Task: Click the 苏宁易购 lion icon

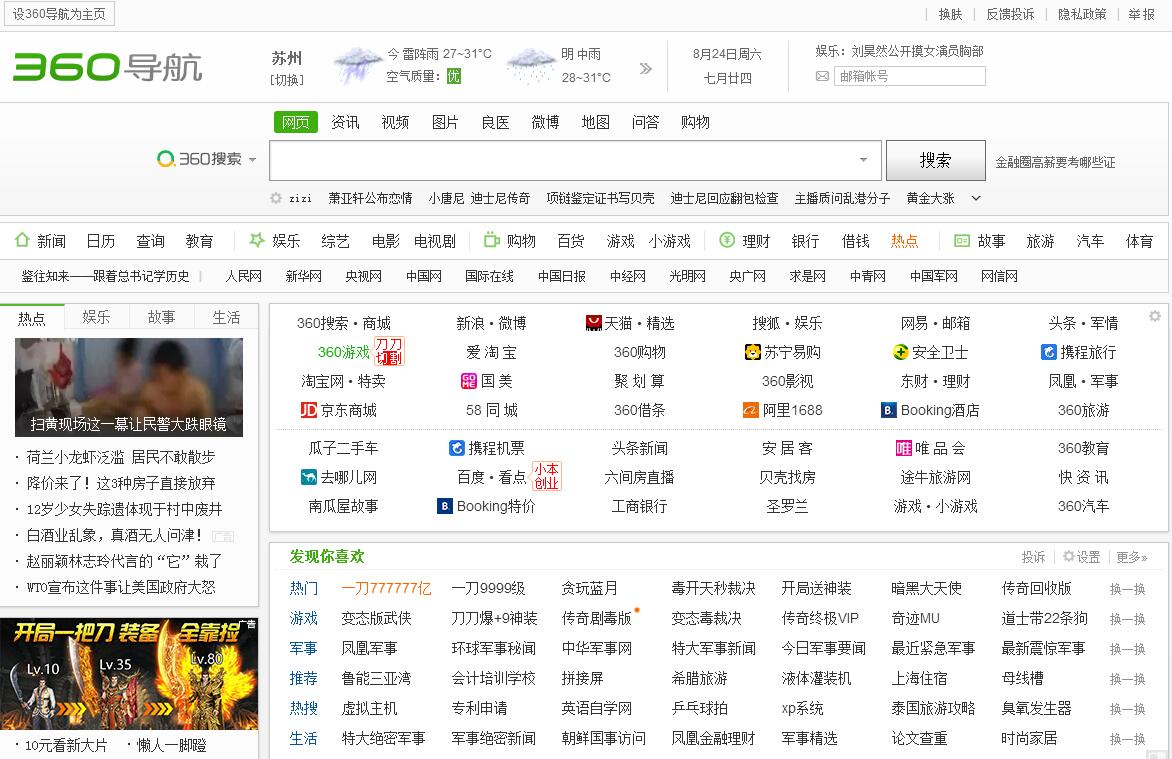Action: 753,352
